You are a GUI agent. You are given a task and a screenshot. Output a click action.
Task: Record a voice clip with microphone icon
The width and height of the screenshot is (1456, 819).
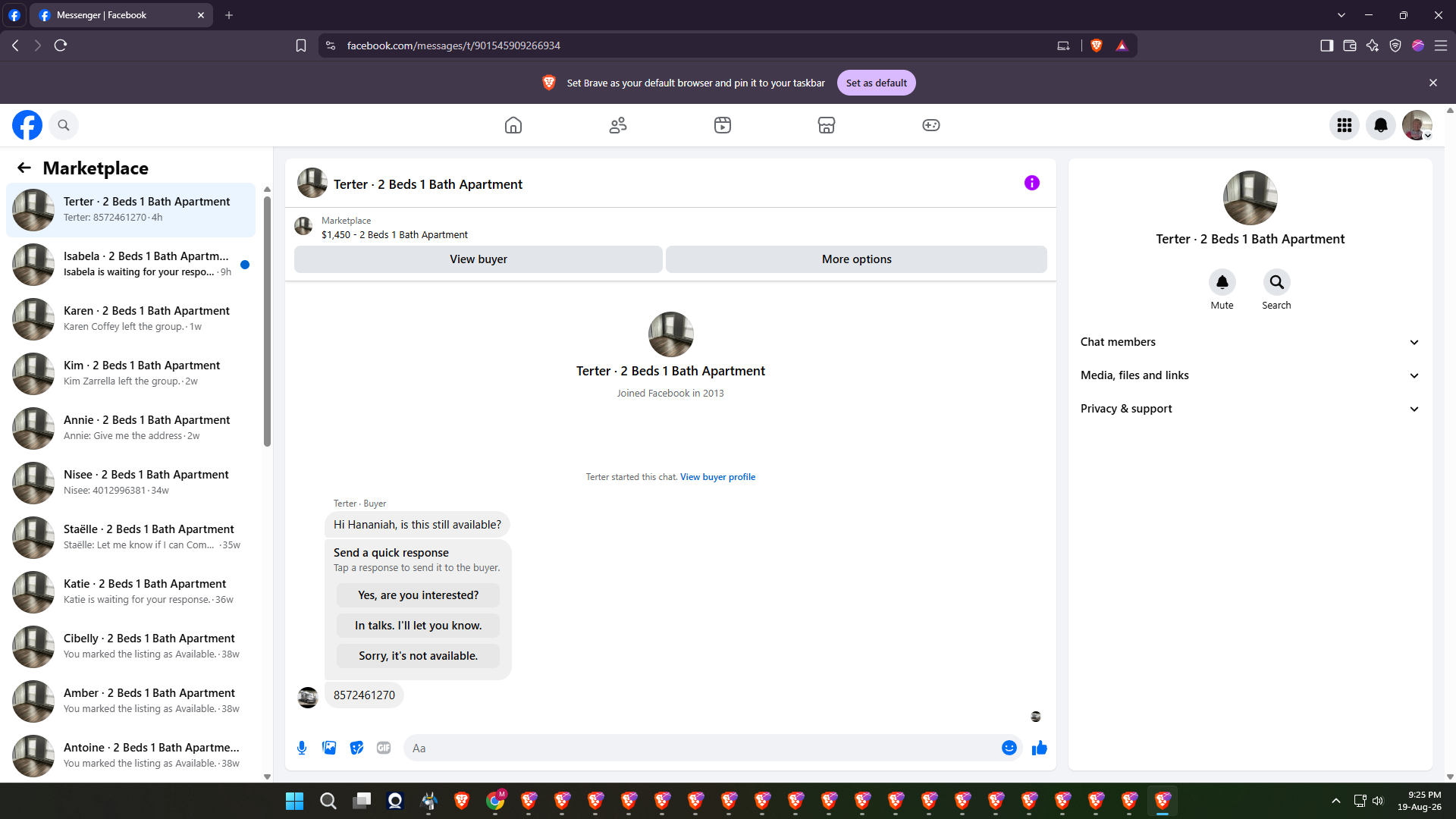[302, 748]
